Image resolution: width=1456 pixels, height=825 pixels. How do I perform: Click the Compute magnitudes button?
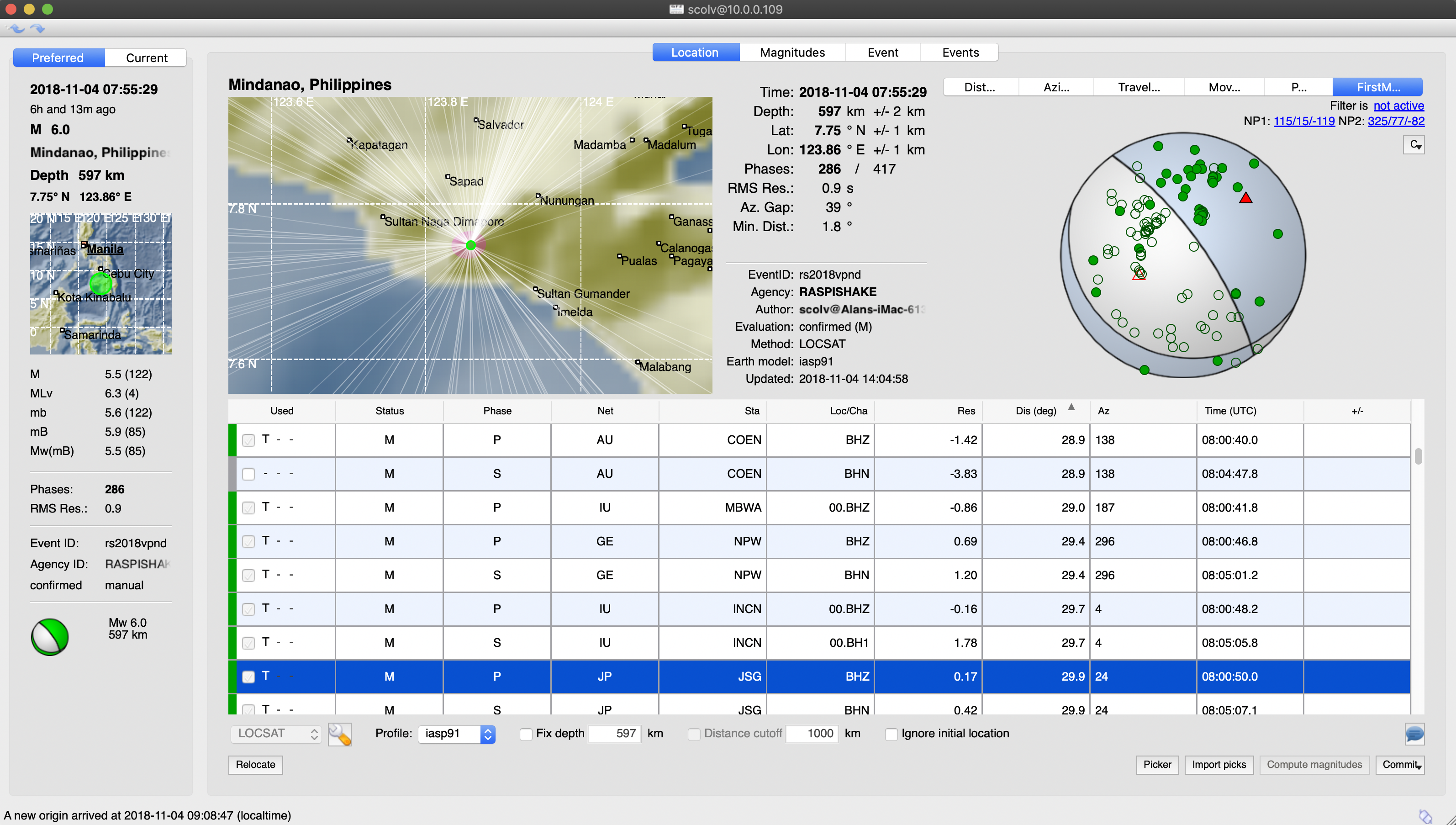click(1314, 764)
